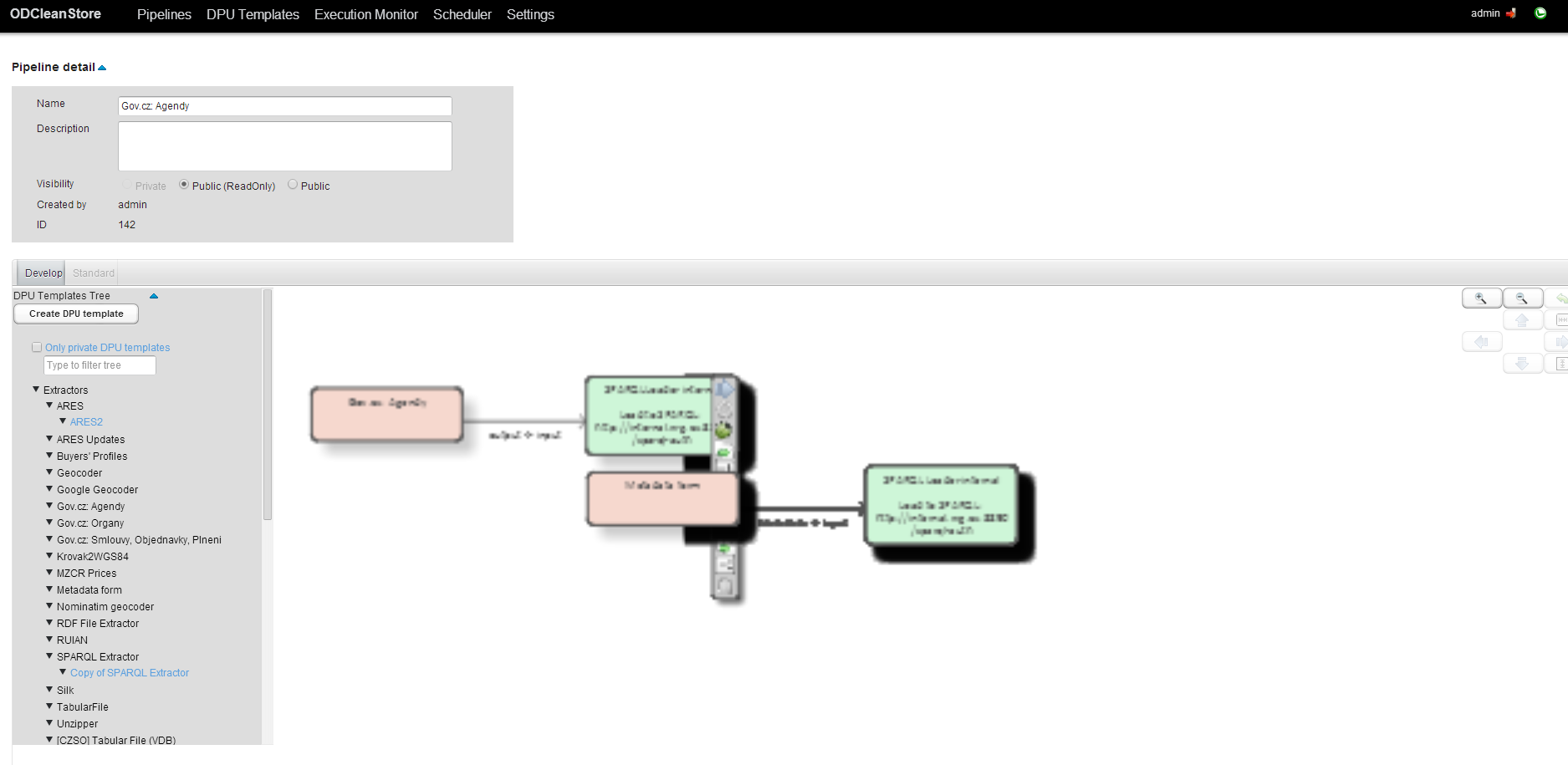Viewport: 1568px width, 765px height.
Task: Focus the Description text area
Action: click(285, 146)
